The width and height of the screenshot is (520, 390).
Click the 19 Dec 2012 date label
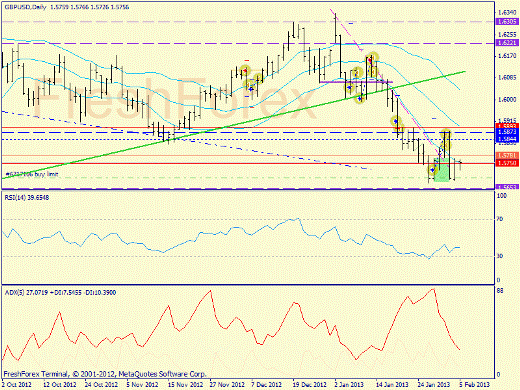[310, 385]
